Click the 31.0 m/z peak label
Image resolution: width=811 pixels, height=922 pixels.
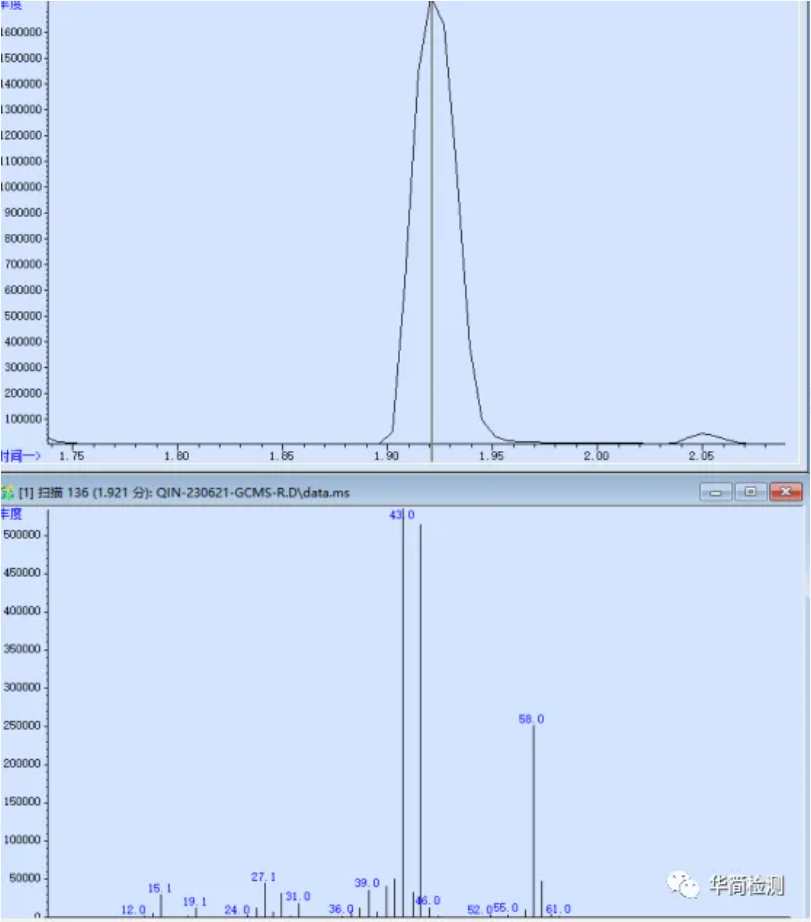pyautogui.click(x=298, y=897)
